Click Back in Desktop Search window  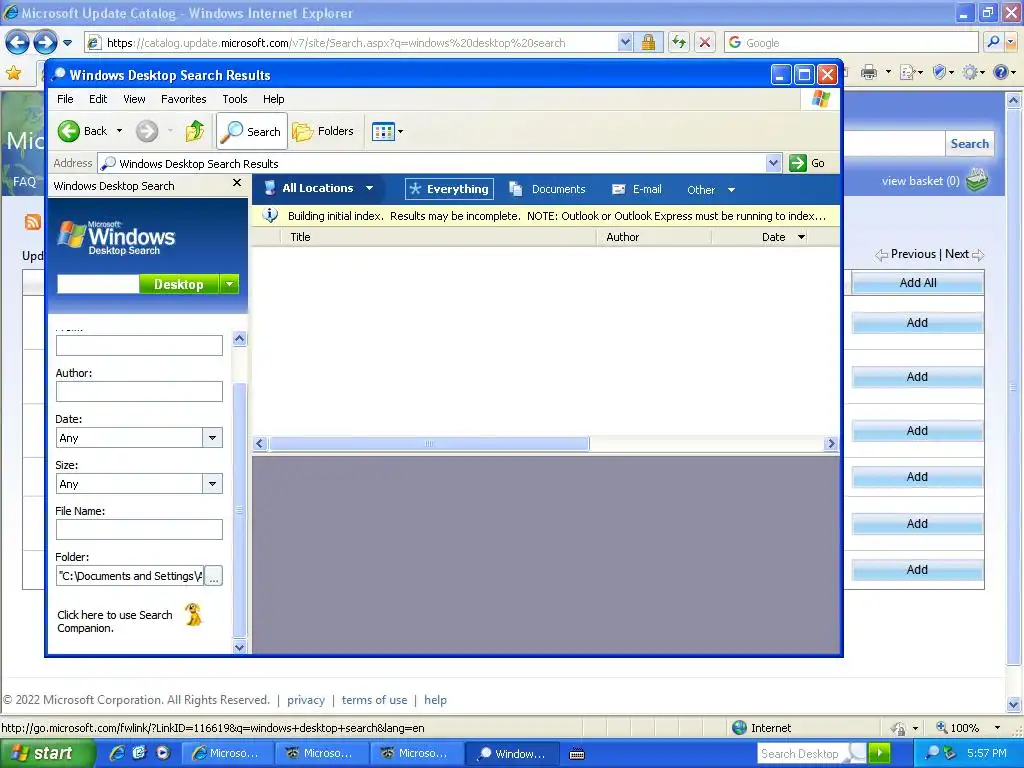83,131
